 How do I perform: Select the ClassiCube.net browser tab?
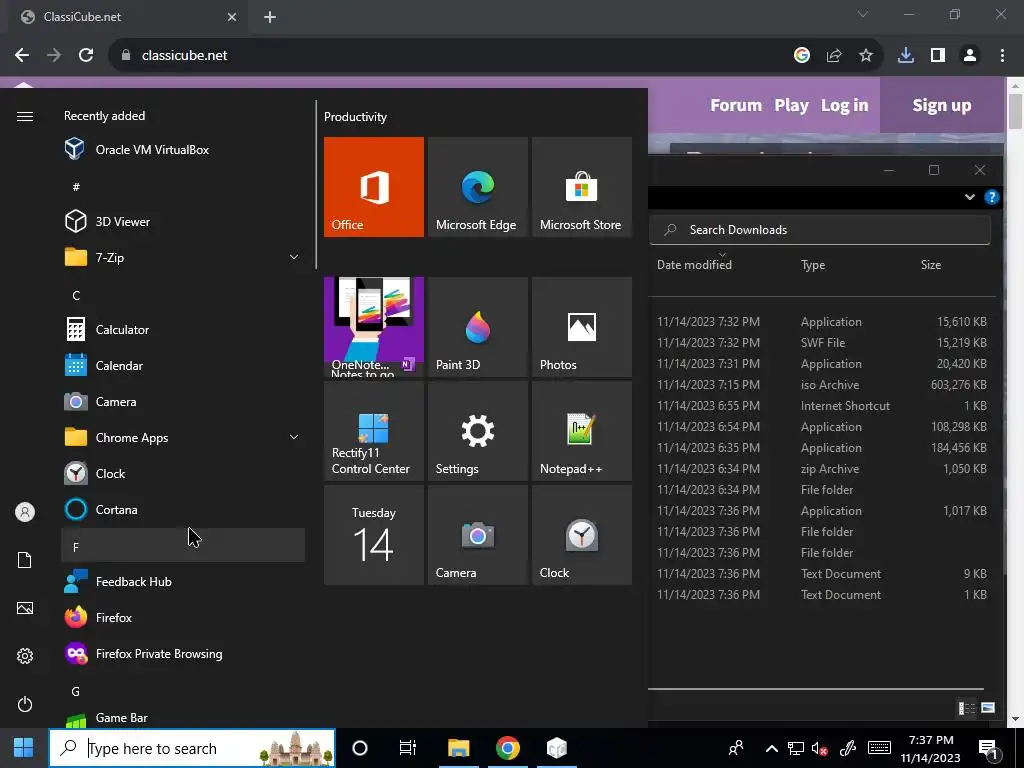coord(129,17)
